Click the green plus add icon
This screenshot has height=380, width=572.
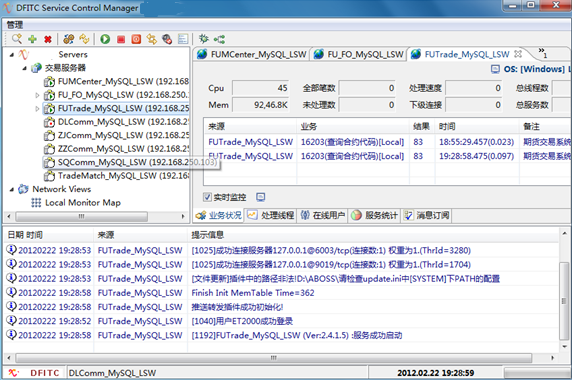point(32,39)
